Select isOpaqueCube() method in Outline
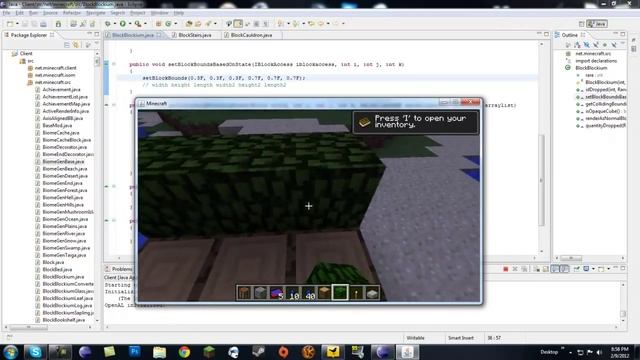Image resolution: width=640 pixels, height=360 pixels. pyautogui.click(x=605, y=111)
